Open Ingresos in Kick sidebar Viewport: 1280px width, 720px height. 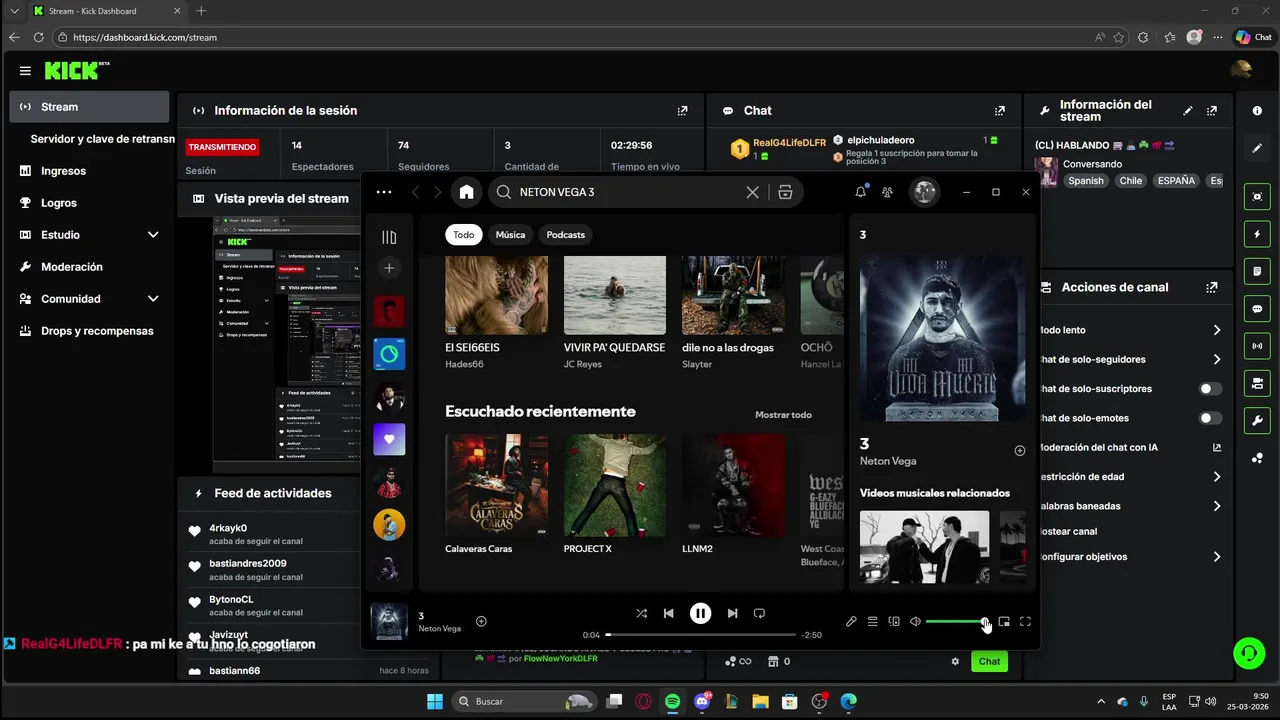point(89,171)
